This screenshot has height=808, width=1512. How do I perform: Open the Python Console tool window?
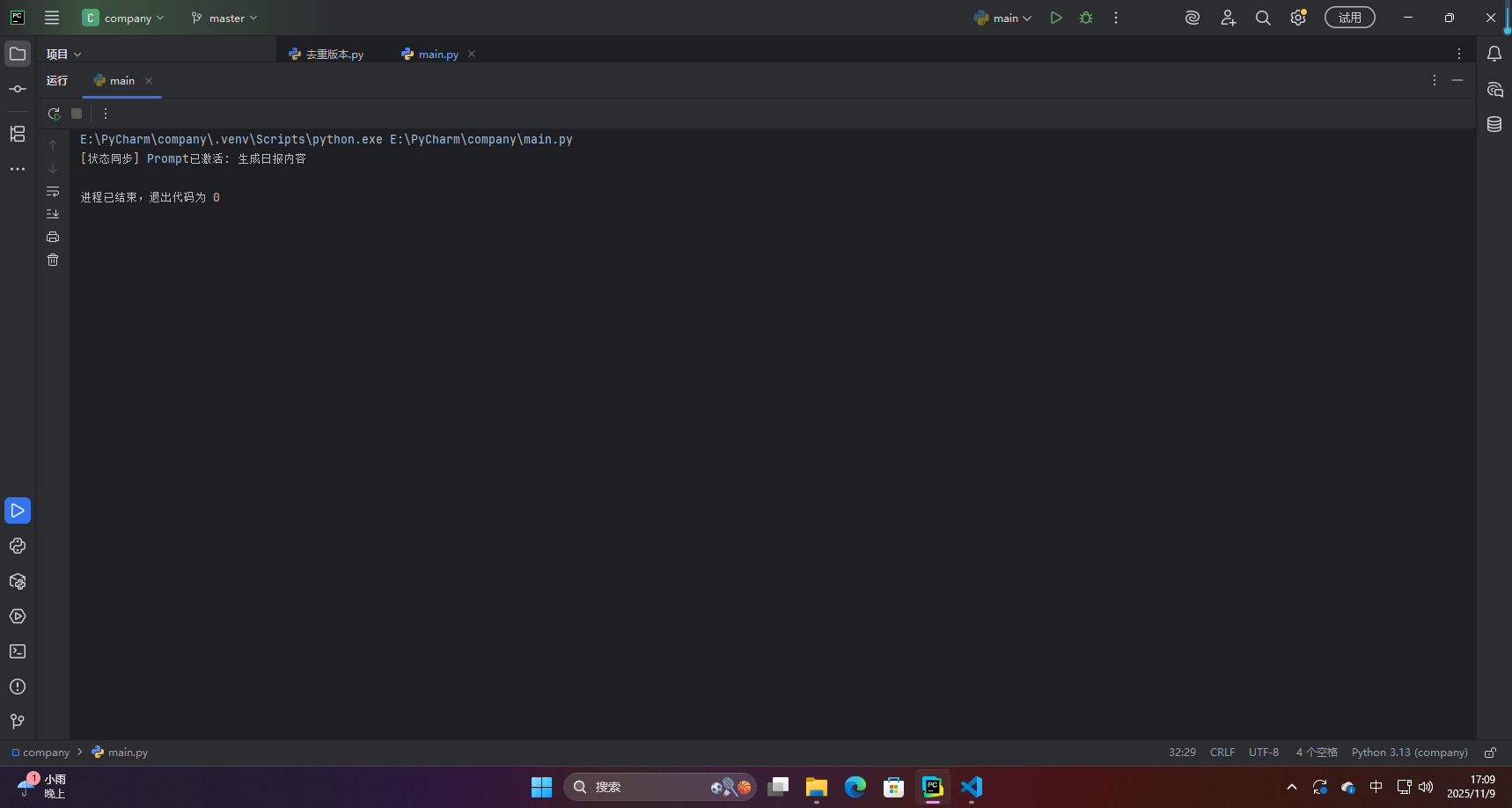click(x=18, y=546)
